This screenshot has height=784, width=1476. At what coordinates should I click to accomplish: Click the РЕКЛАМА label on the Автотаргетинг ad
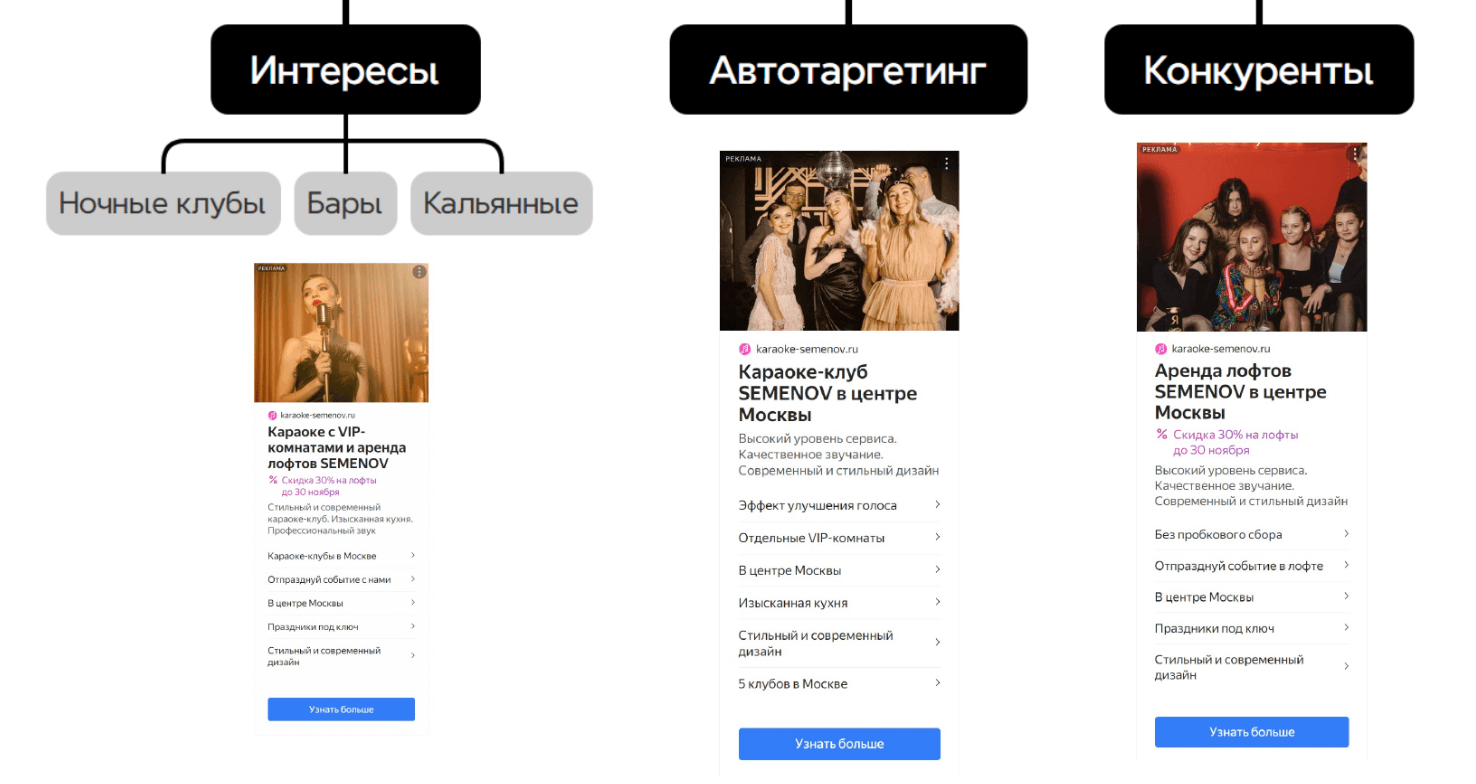click(743, 158)
